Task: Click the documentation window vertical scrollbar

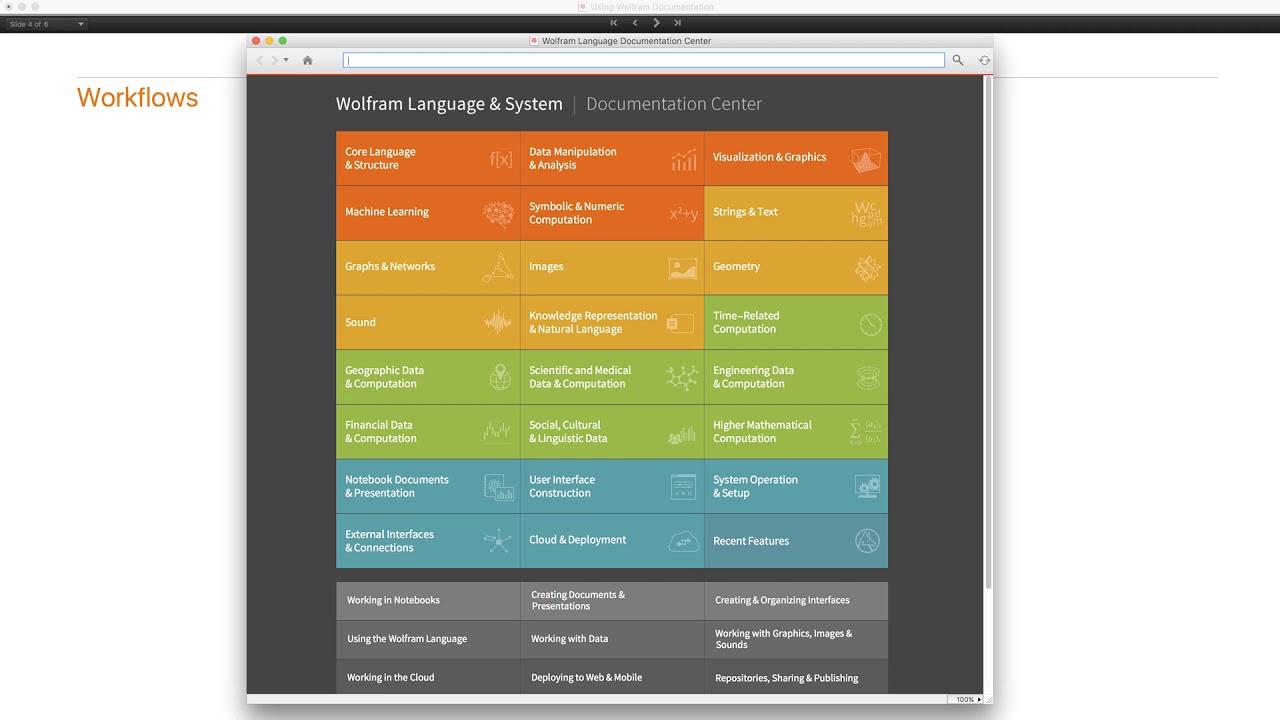Action: [989, 332]
